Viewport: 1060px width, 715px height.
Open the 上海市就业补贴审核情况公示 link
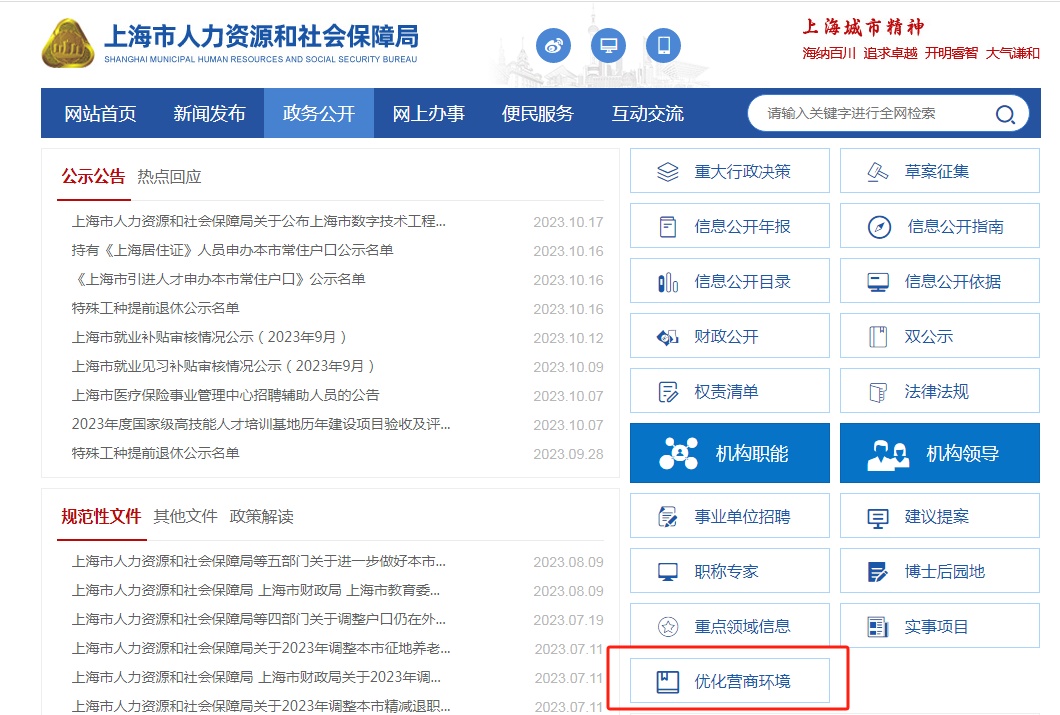pos(209,337)
